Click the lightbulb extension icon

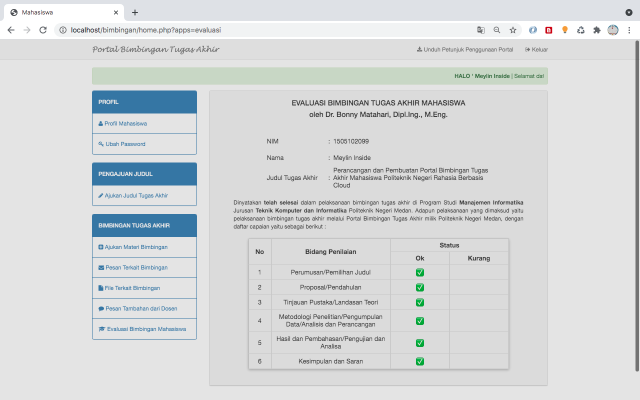(565, 30)
